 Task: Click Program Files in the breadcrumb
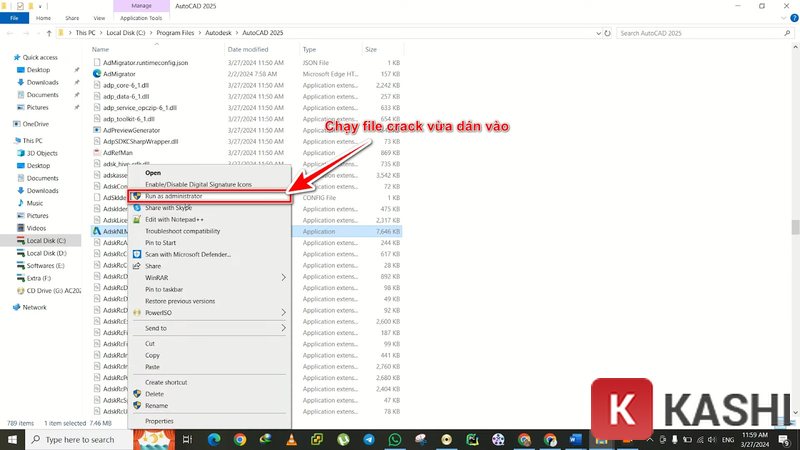(x=175, y=33)
